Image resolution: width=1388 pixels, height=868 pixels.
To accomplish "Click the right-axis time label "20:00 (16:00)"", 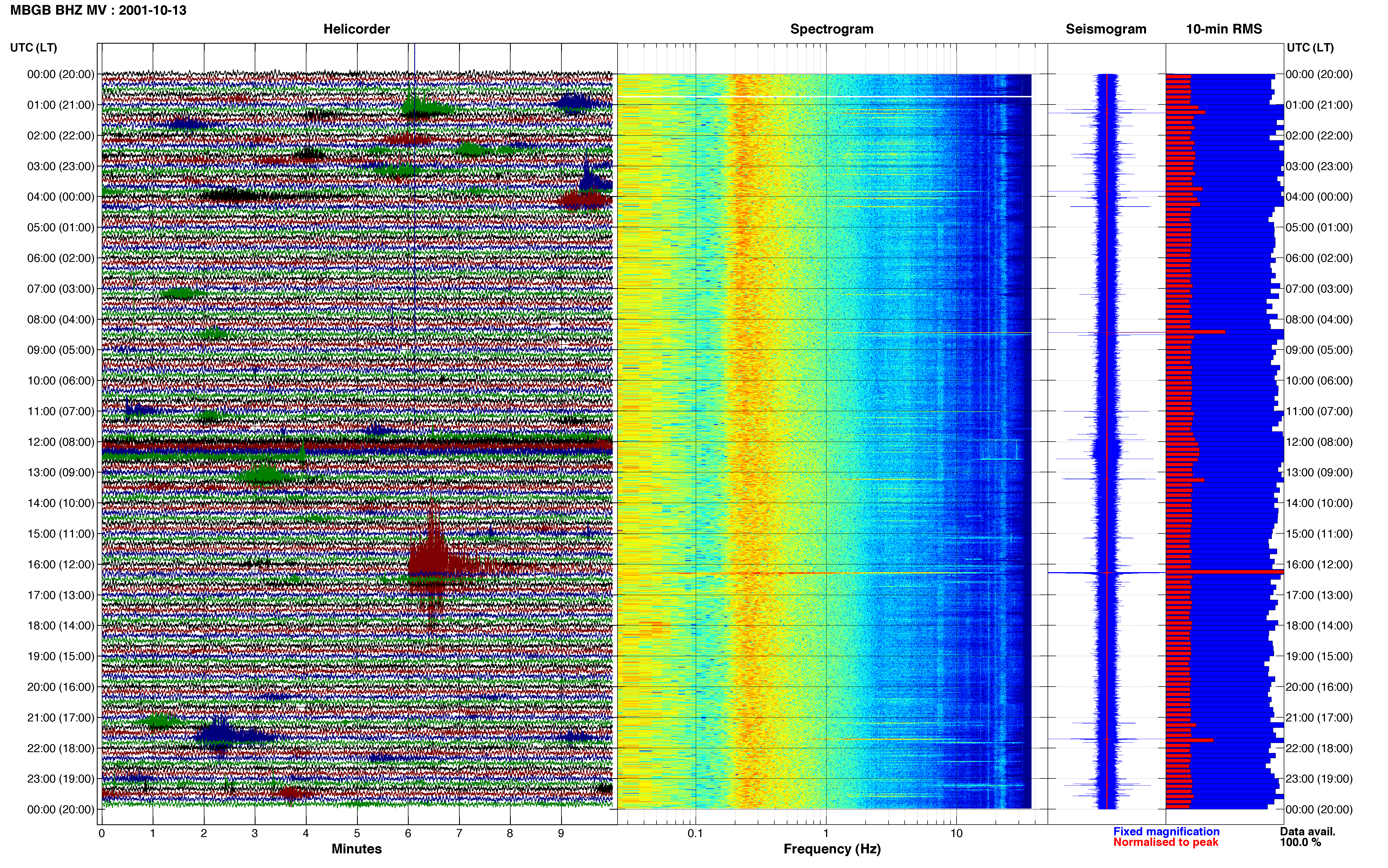I will click(x=1319, y=687).
